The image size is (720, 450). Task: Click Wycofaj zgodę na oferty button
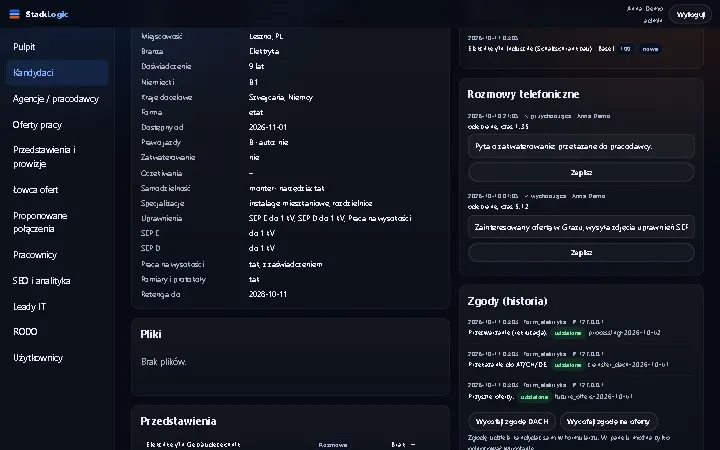click(x=608, y=422)
